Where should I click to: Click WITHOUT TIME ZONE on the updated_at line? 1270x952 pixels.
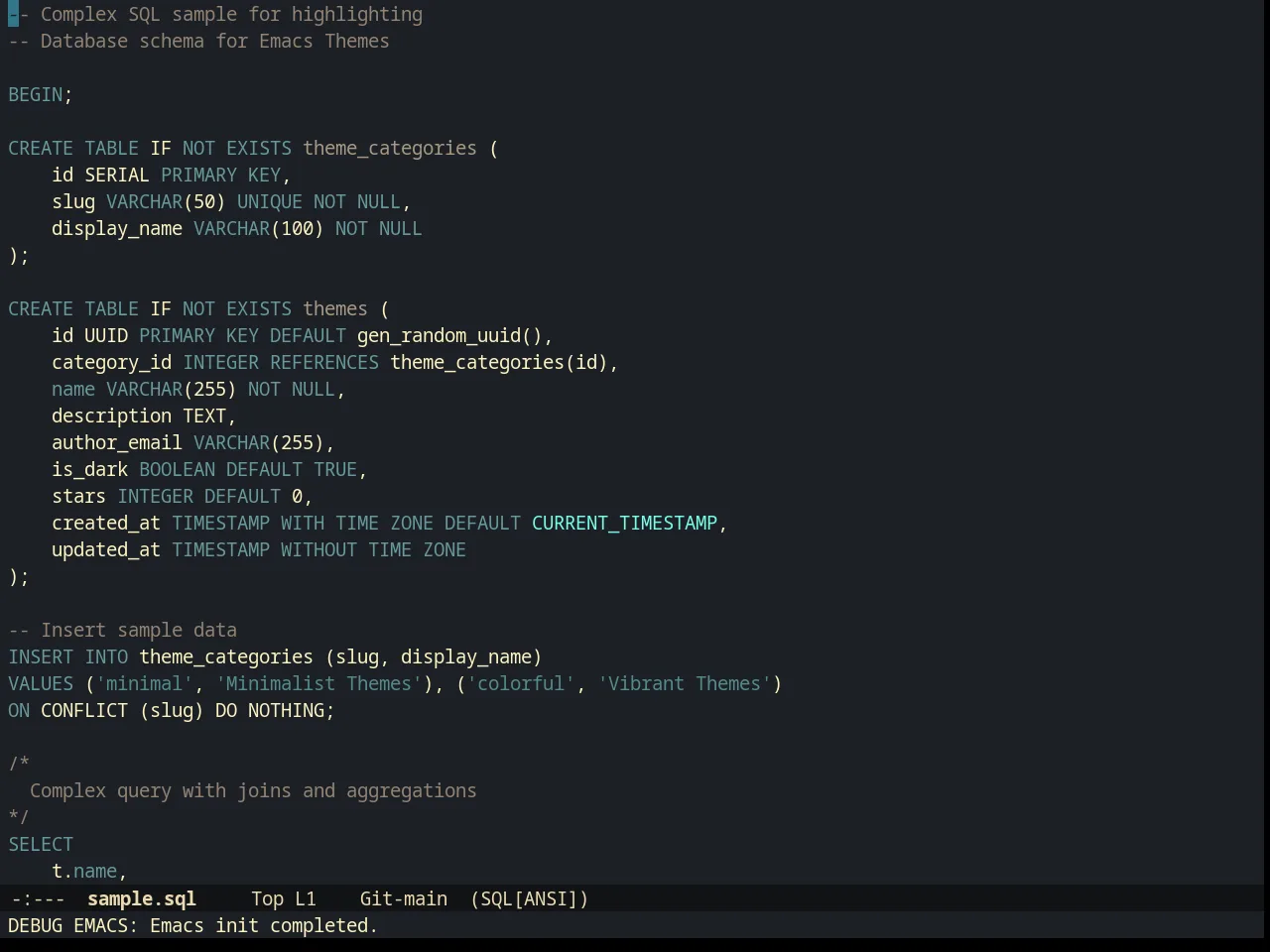373,549
